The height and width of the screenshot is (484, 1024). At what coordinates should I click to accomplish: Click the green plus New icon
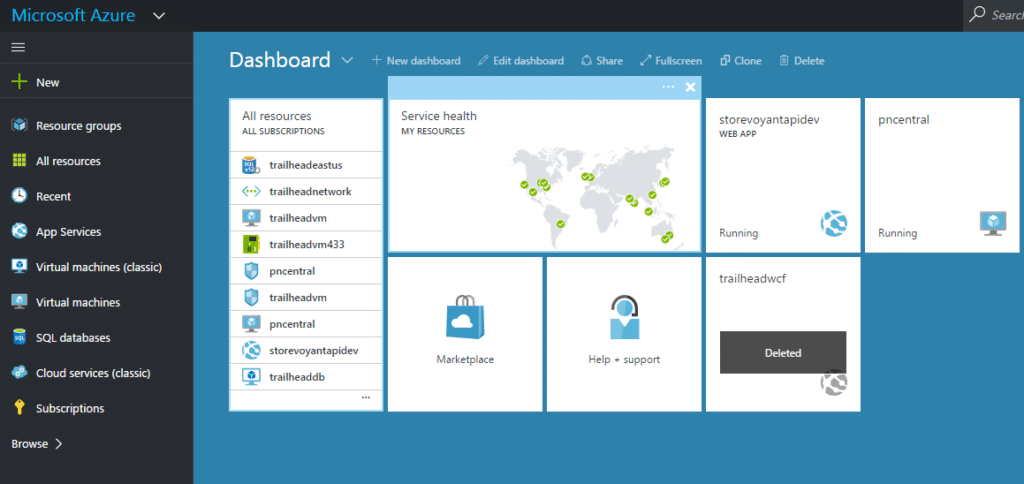coord(20,82)
